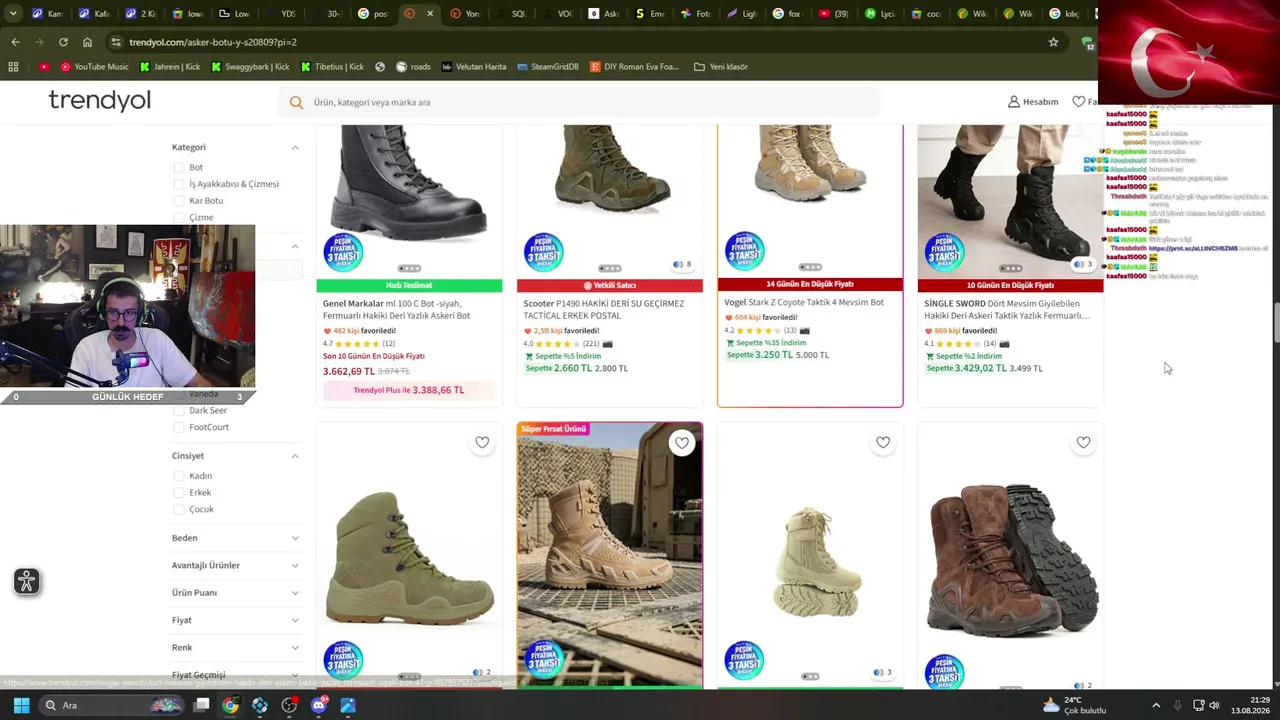Open the Scooter P1490 boot listing title

604,309
